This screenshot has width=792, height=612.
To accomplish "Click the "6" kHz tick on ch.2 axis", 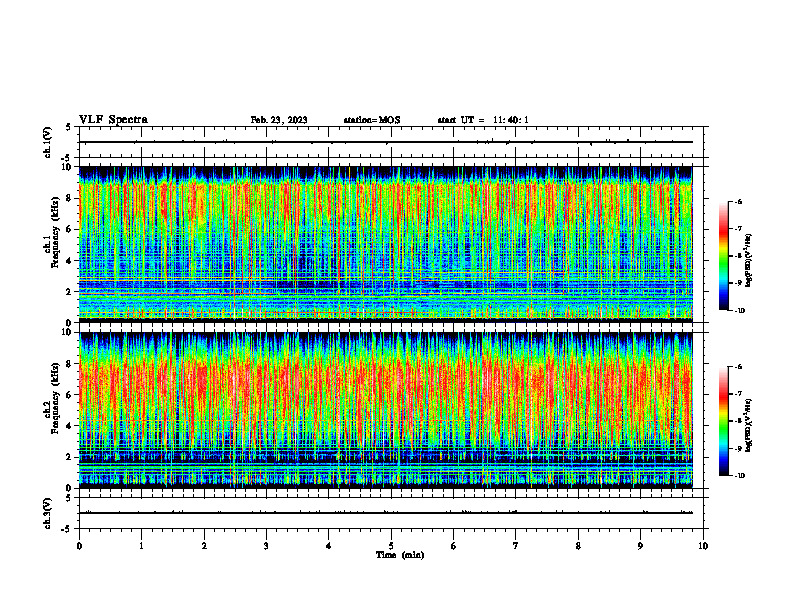I will [x=71, y=395].
